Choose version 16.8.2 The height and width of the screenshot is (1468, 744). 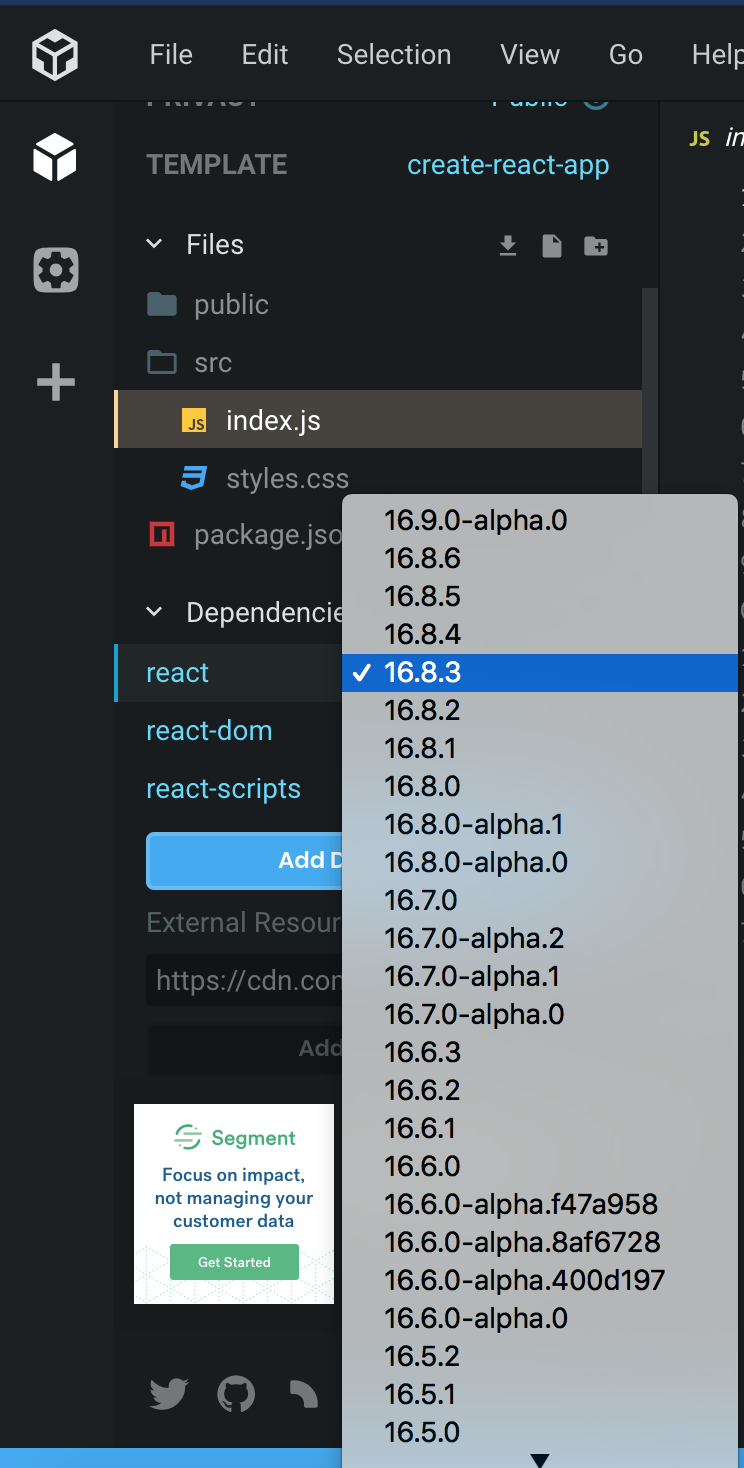click(x=540, y=710)
